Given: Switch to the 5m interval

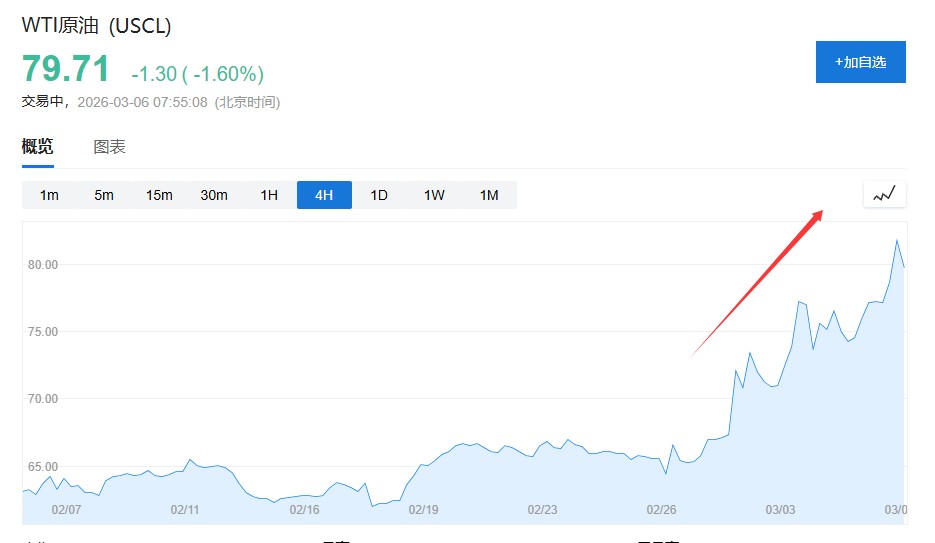Looking at the screenshot, I should [104, 195].
